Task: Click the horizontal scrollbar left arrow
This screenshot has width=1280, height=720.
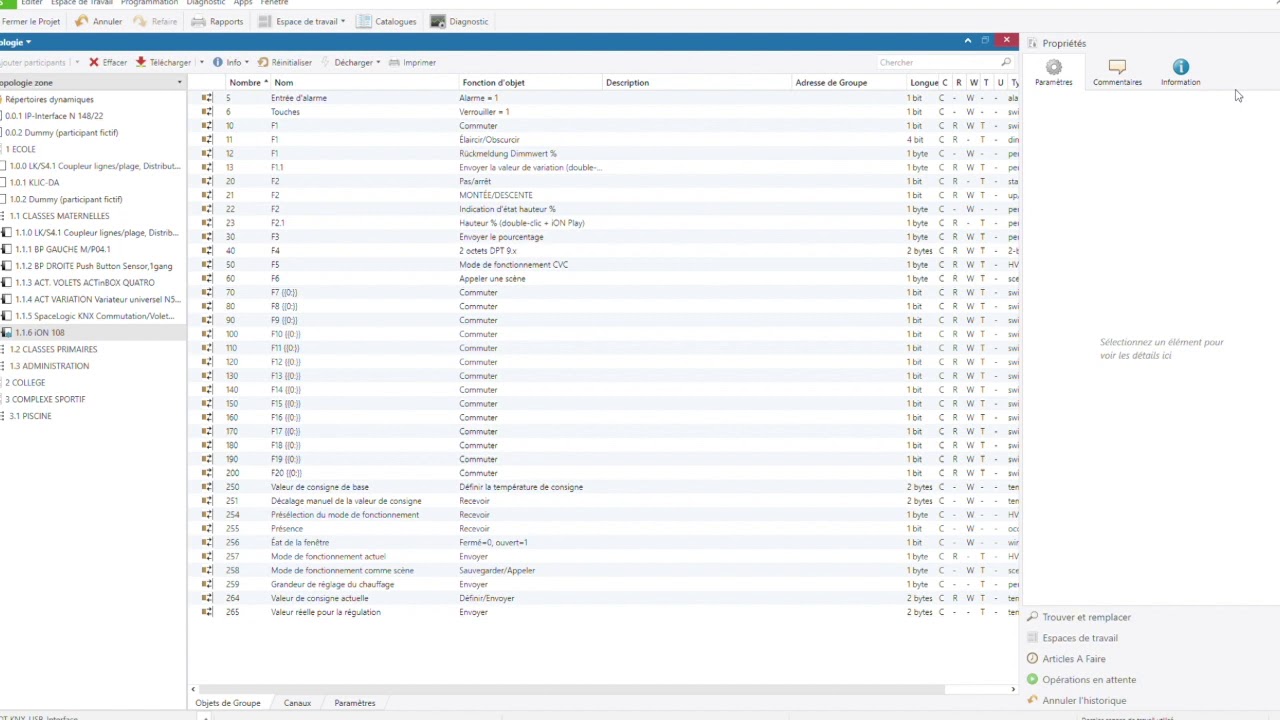Action: pyautogui.click(x=194, y=689)
